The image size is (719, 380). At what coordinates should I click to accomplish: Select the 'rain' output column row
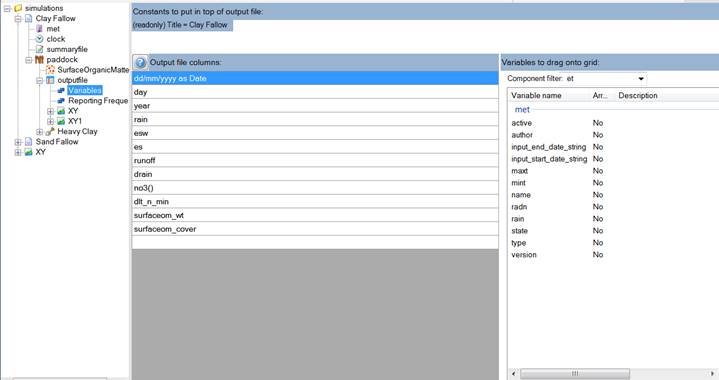[315, 120]
